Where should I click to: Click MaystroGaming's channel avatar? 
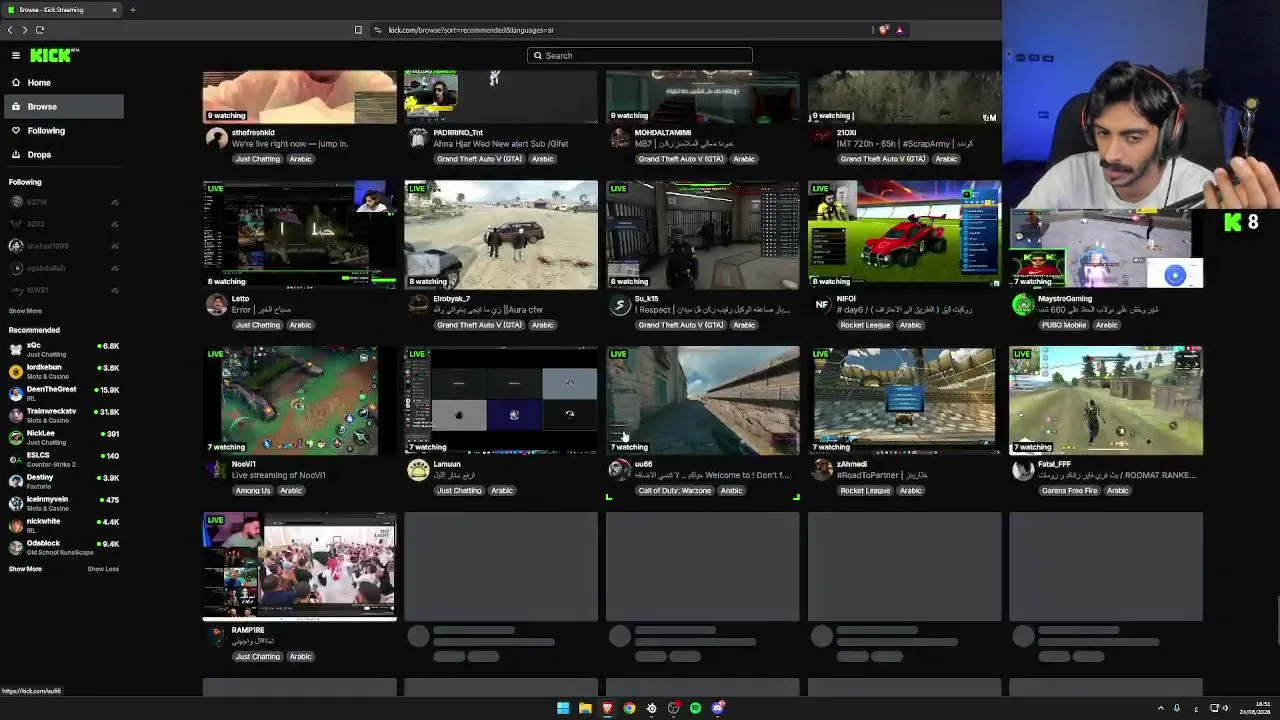(x=1023, y=305)
